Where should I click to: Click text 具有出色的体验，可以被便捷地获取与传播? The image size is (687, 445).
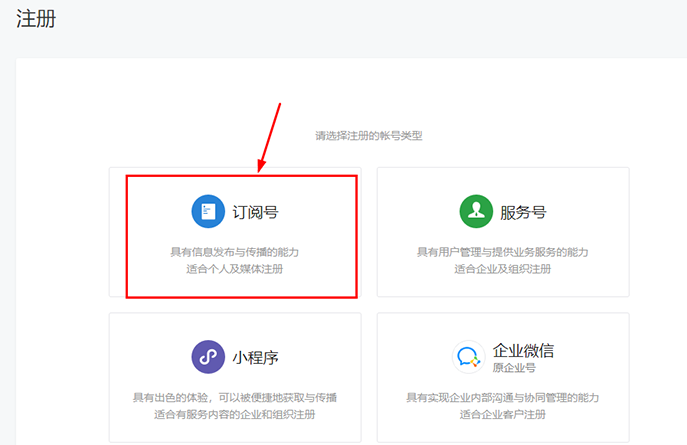235,398
